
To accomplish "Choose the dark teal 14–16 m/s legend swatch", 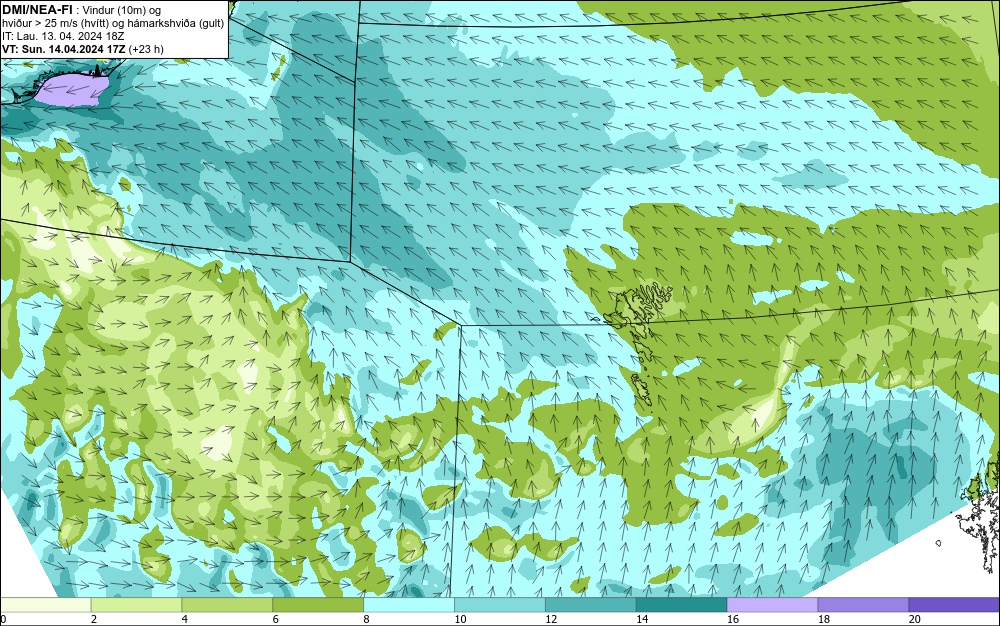I will click(682, 605).
